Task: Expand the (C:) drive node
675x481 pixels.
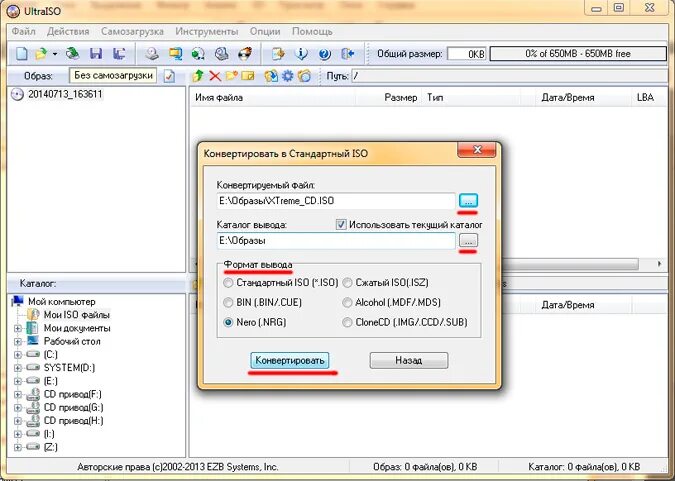Action: 18,355
